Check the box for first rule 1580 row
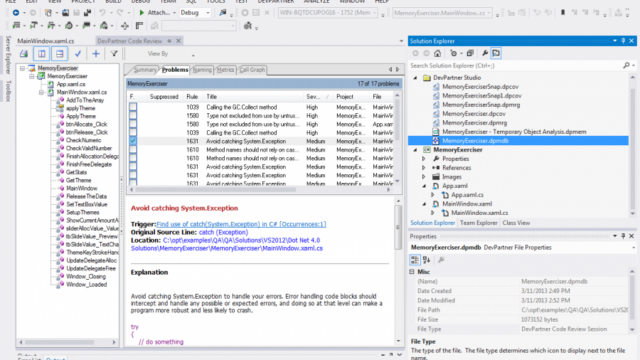This screenshot has height=360, width=640. (133, 116)
